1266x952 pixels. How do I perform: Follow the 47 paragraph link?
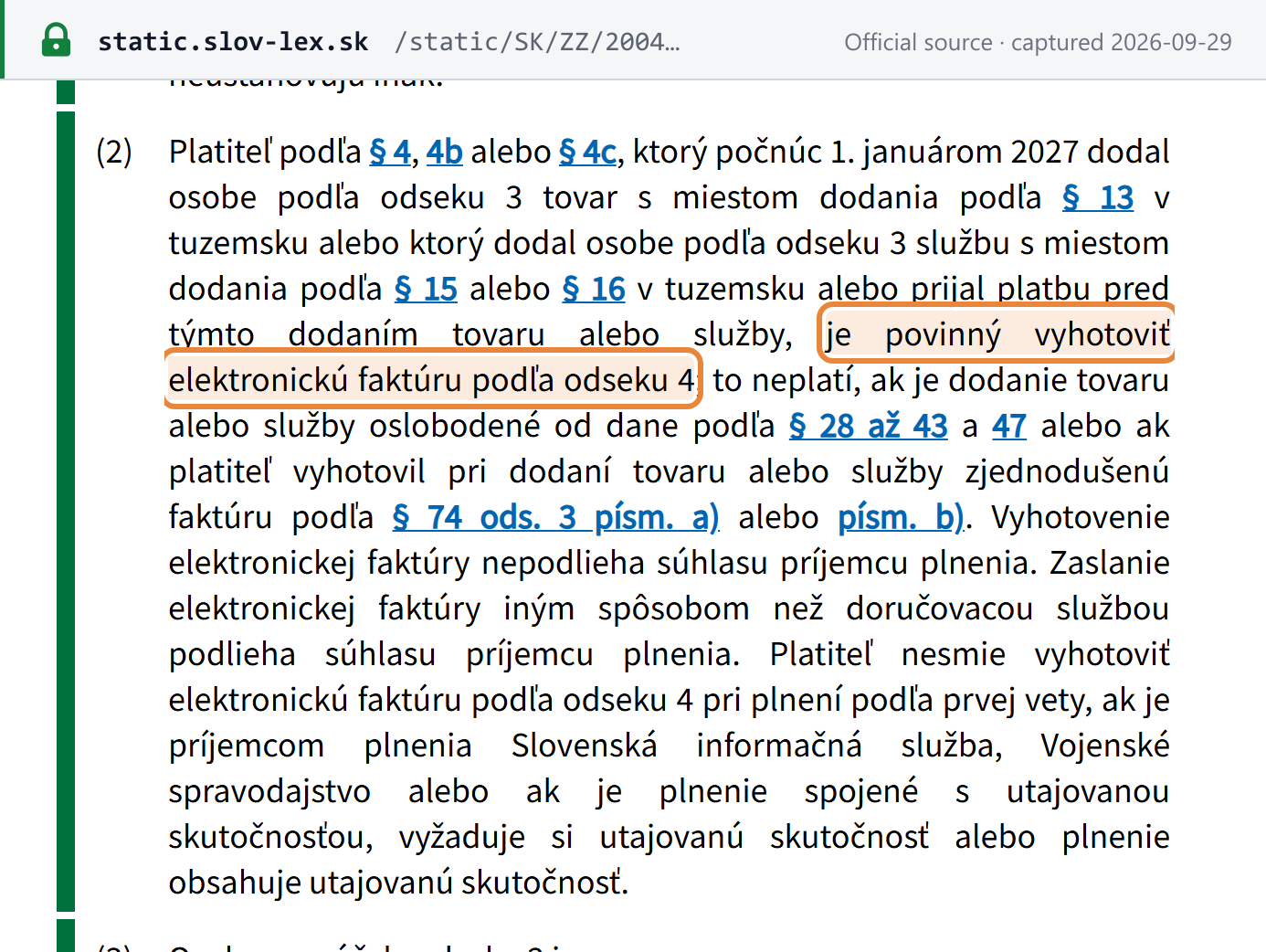click(x=1009, y=426)
